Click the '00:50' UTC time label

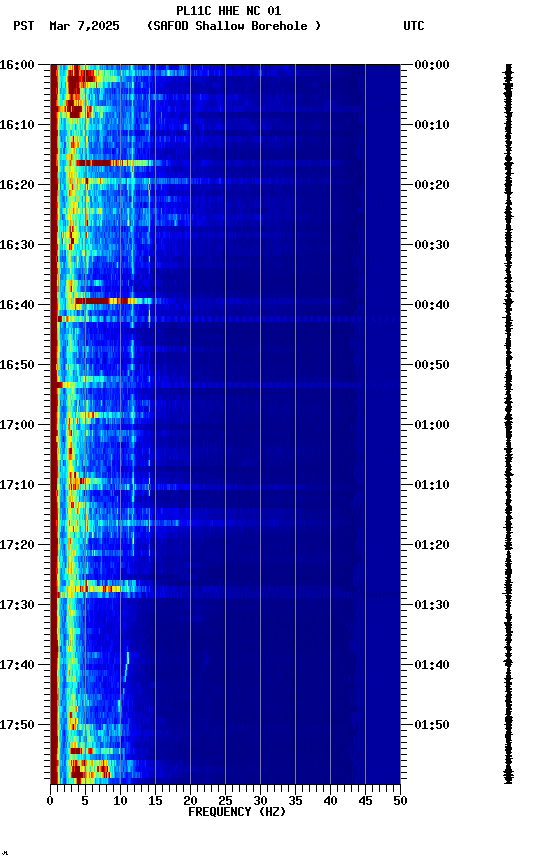tap(432, 365)
